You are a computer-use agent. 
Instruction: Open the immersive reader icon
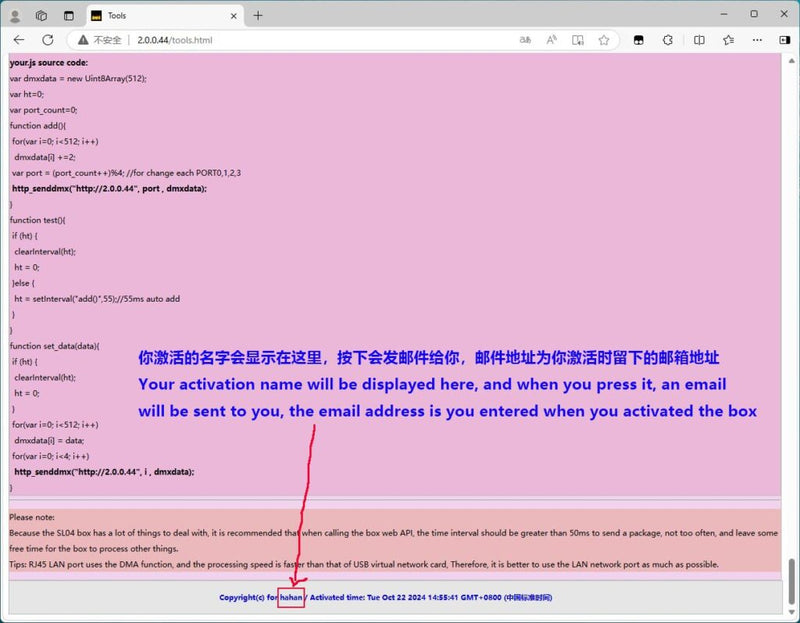click(x=578, y=40)
